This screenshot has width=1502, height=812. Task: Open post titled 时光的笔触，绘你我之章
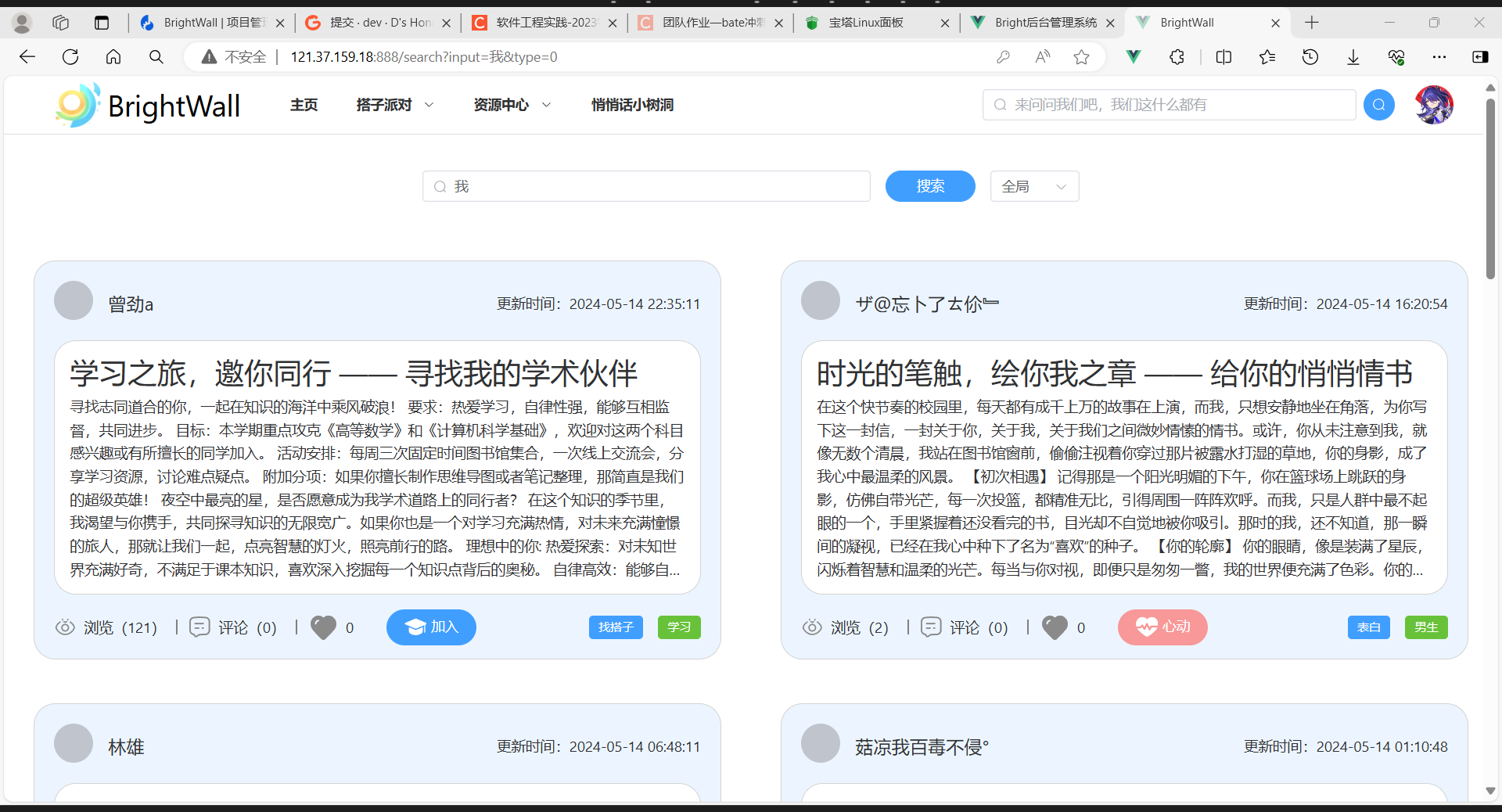1115,373
